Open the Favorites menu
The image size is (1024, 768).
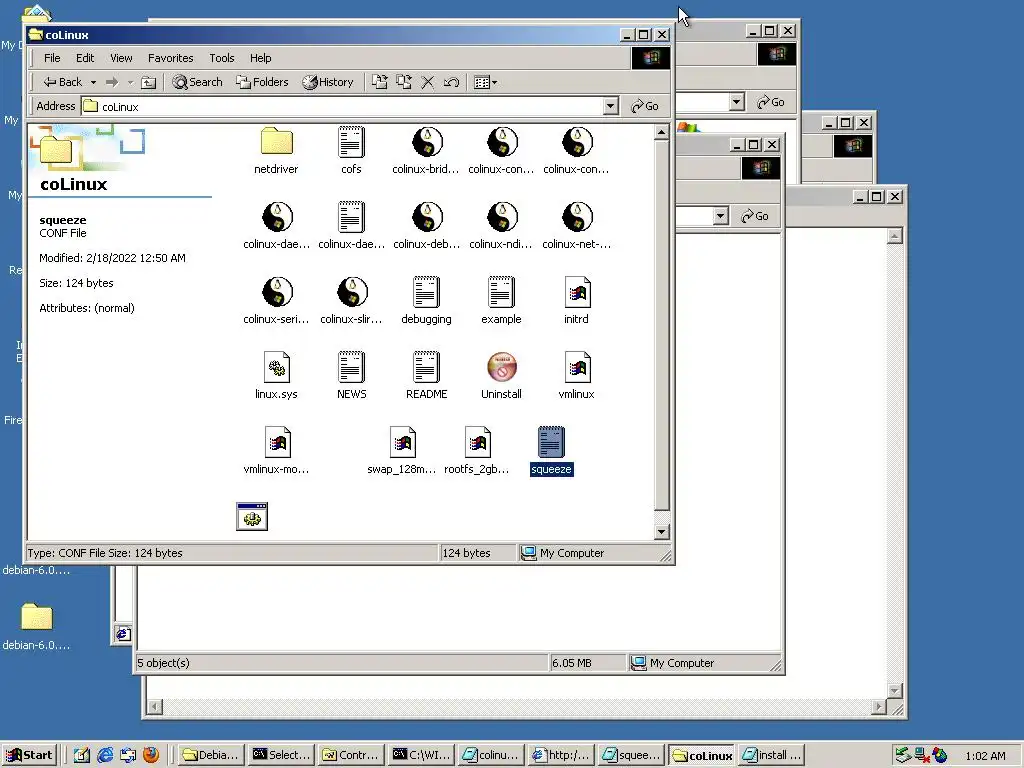[170, 58]
